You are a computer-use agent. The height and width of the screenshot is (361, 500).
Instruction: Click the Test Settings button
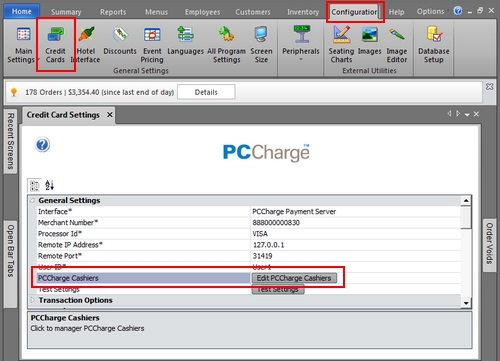278,289
